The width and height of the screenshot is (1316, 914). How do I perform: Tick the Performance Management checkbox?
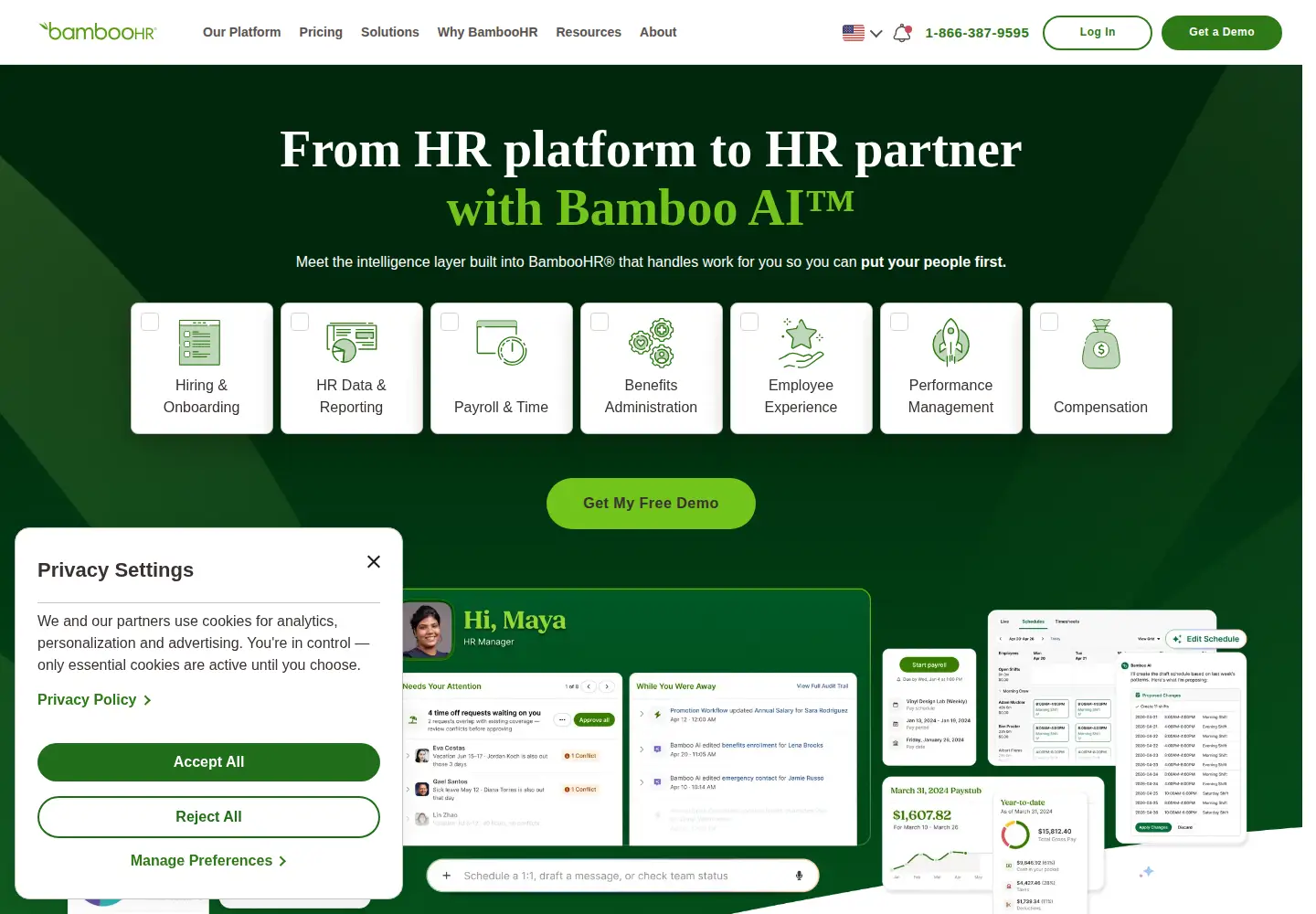(899, 322)
